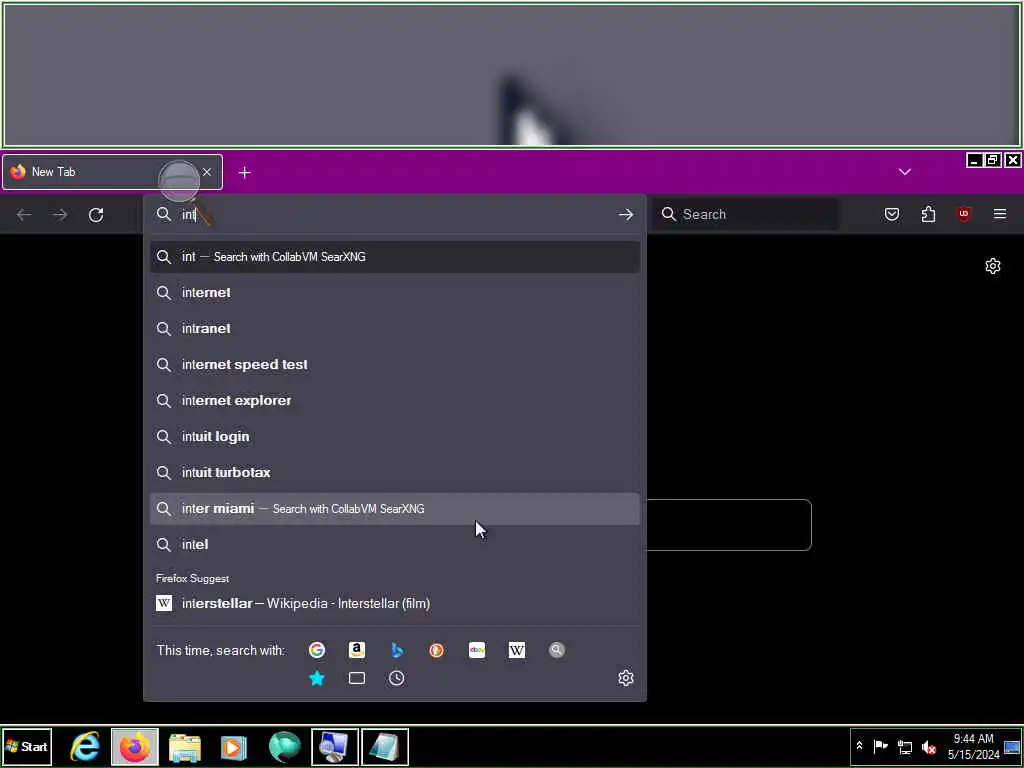Open the monitor with magnifier taskbar app
This screenshot has height=768, width=1024.
pyautogui.click(x=334, y=746)
